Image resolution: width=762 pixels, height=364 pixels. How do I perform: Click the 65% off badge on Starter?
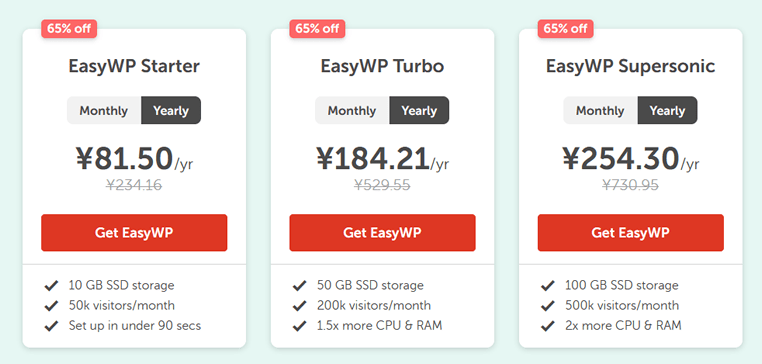[69, 28]
